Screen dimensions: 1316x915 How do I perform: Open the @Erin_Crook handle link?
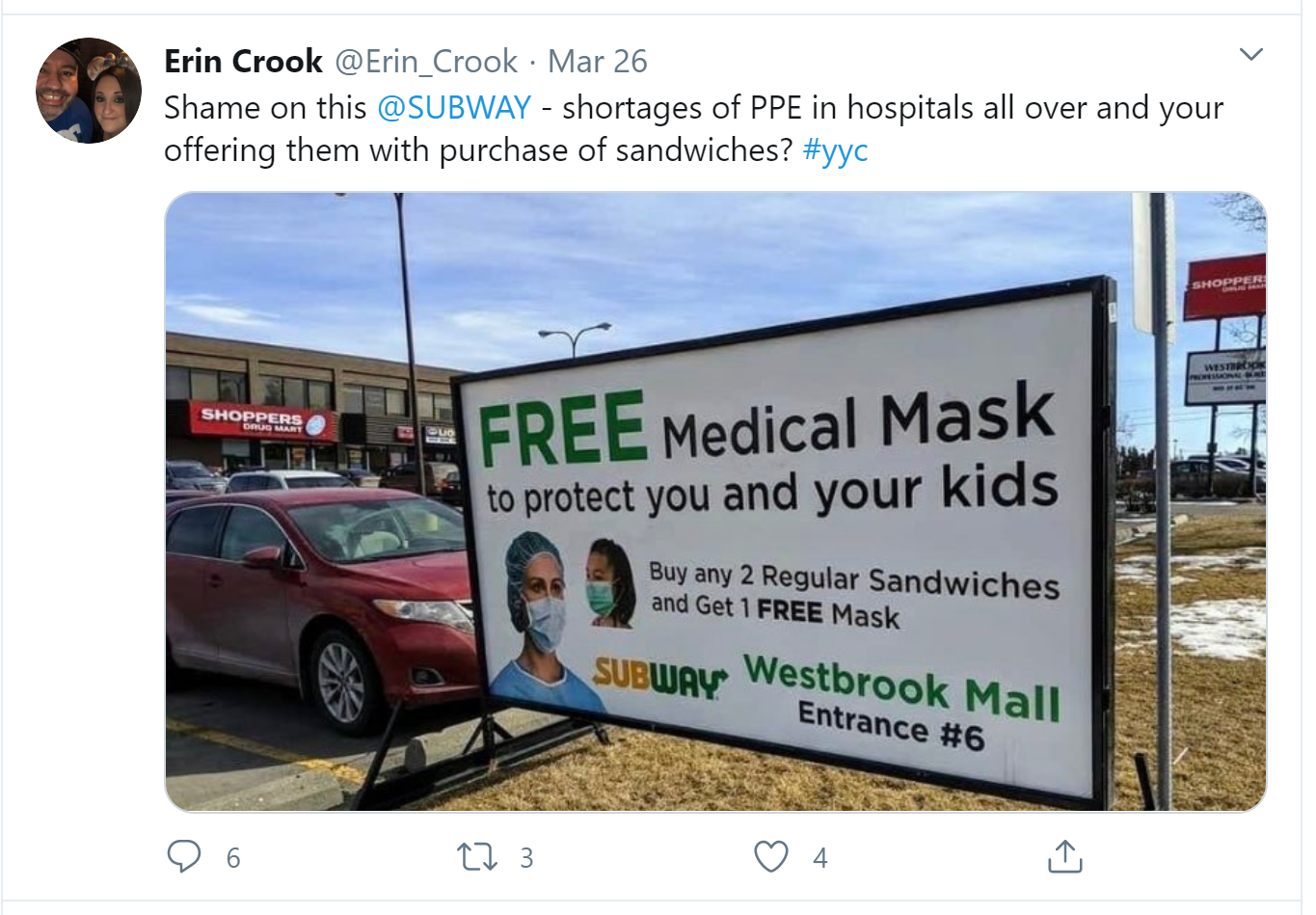click(426, 62)
